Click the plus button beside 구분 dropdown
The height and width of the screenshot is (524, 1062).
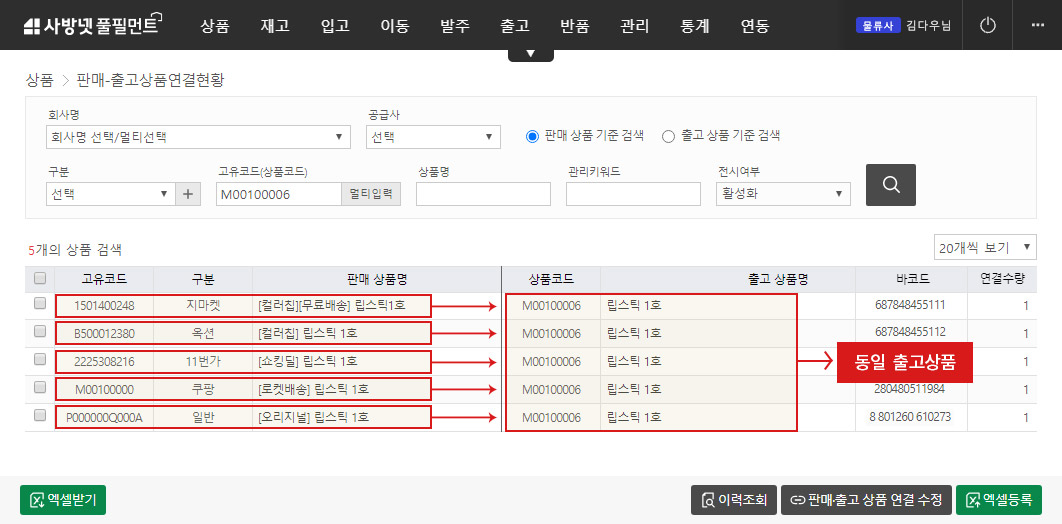click(x=189, y=194)
